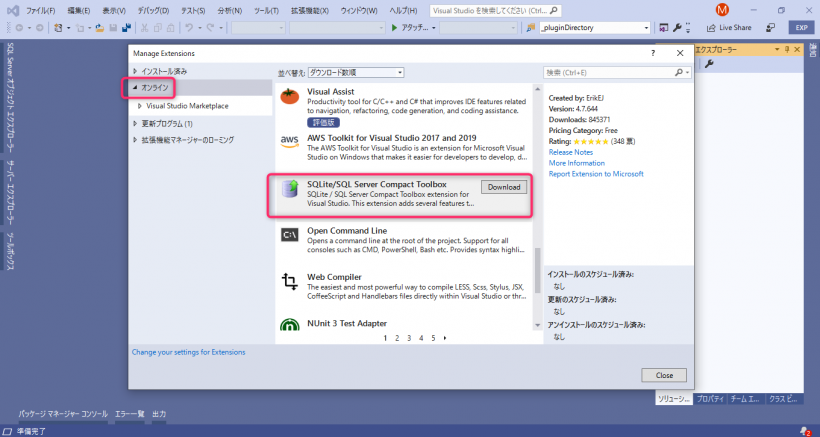Download SQLite/SQL Server Compact Toolbox
Viewport: 820px width, 437px height.
504,187
